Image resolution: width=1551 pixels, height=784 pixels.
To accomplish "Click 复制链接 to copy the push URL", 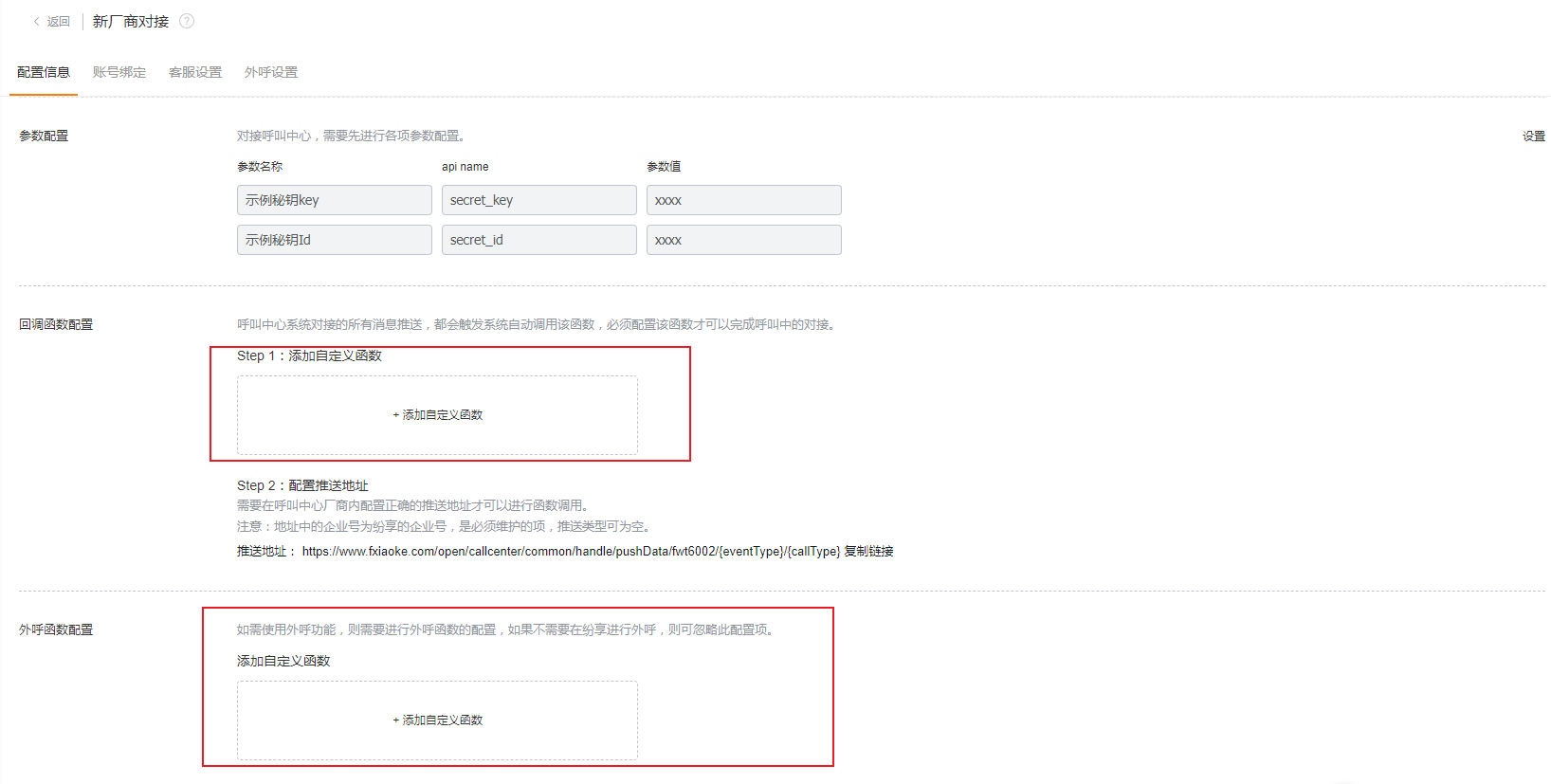I will [x=868, y=552].
